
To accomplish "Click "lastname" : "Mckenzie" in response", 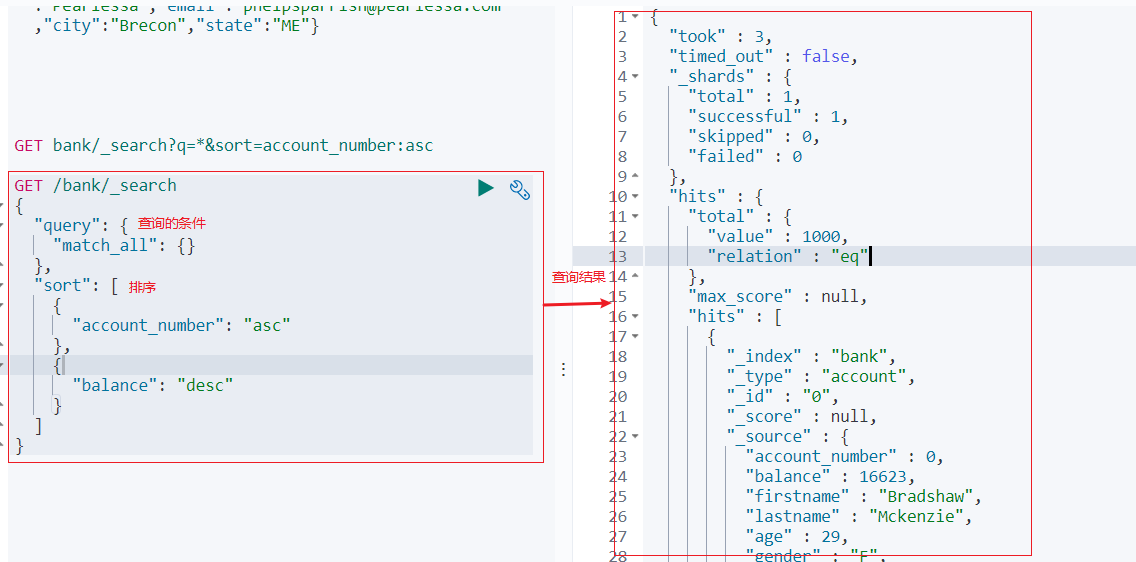I will [858, 516].
